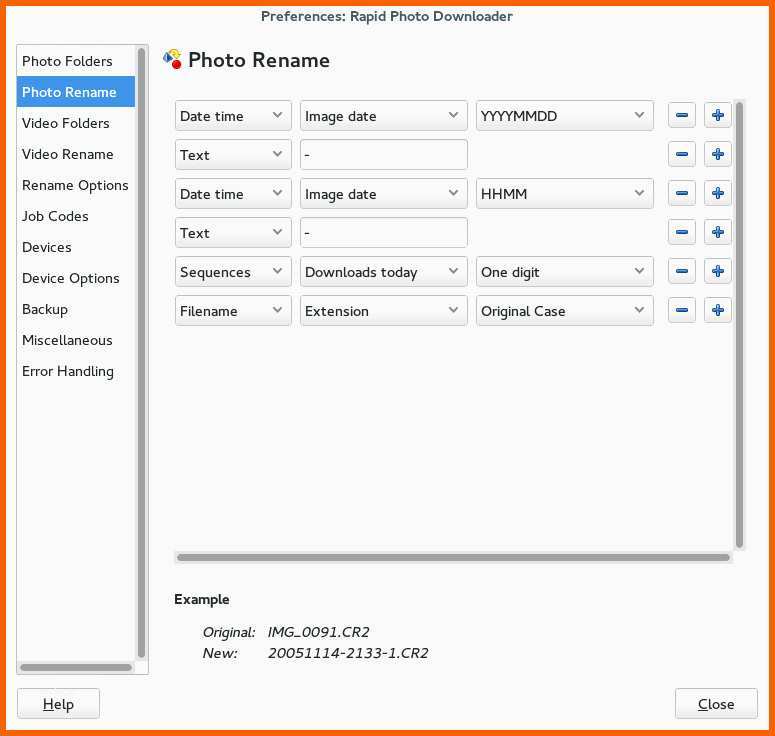Expand the Downloads today dropdown

click(x=383, y=272)
